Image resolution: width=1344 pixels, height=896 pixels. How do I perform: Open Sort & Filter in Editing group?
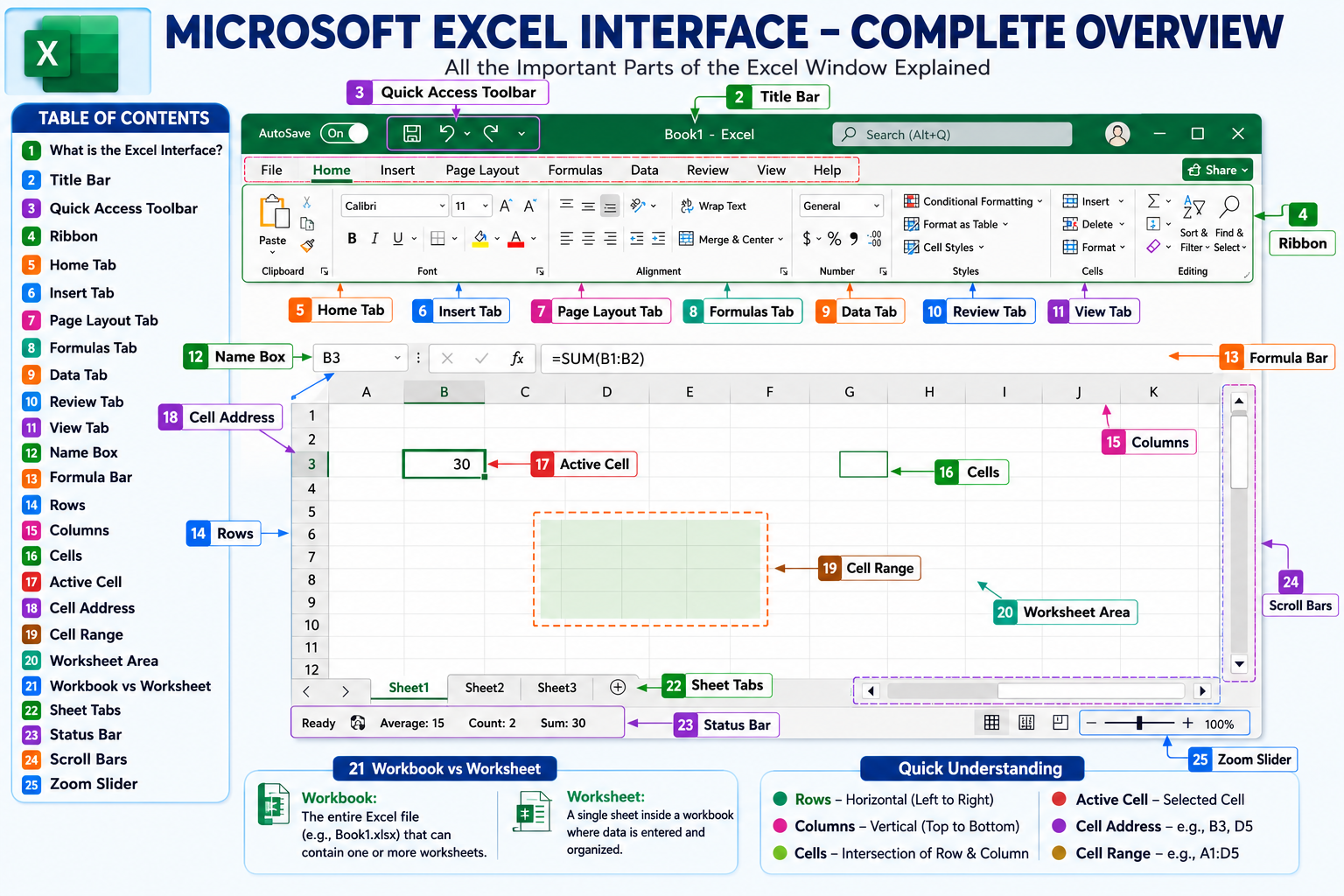[1194, 223]
